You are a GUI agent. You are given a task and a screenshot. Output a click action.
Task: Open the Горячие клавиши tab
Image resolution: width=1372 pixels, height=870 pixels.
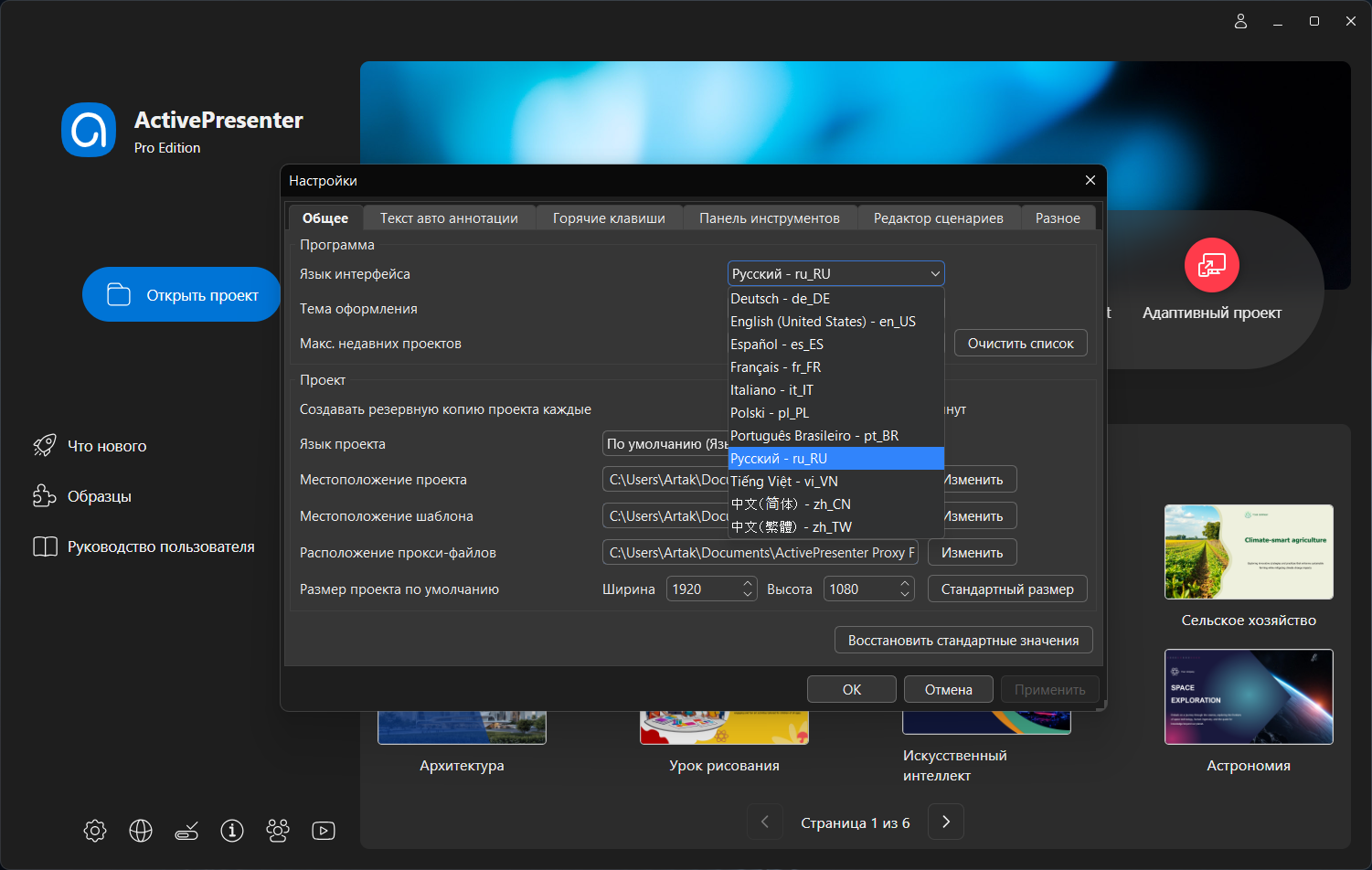(x=609, y=218)
